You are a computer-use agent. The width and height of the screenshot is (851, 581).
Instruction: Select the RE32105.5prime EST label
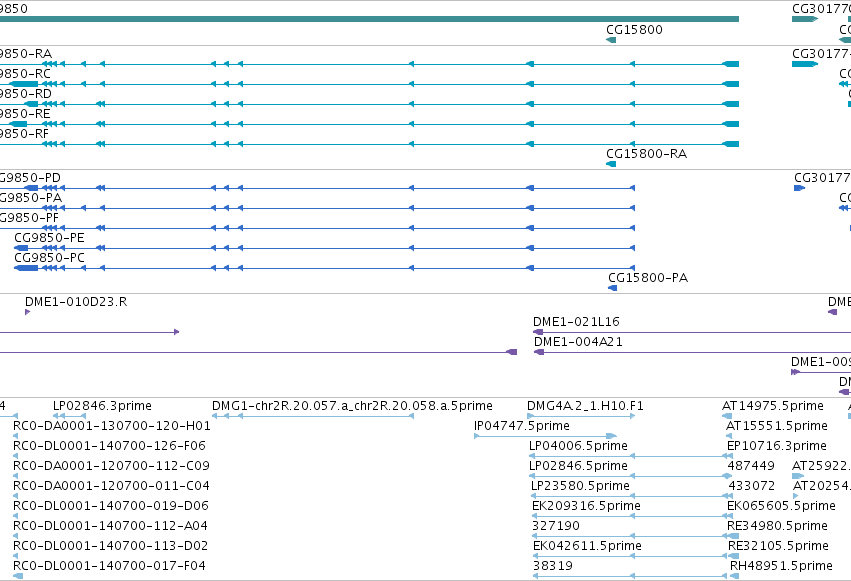click(778, 546)
